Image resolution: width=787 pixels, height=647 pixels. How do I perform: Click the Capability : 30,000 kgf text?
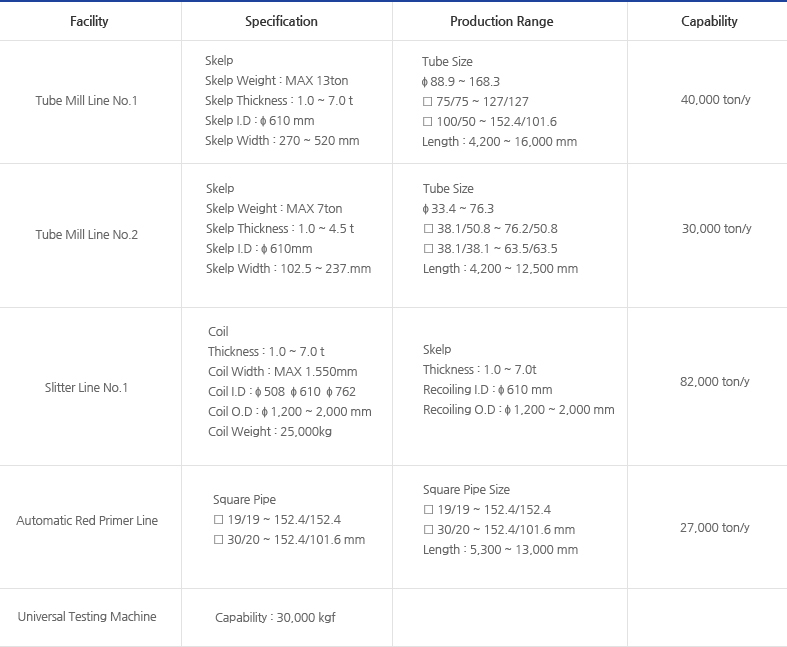tap(275, 618)
